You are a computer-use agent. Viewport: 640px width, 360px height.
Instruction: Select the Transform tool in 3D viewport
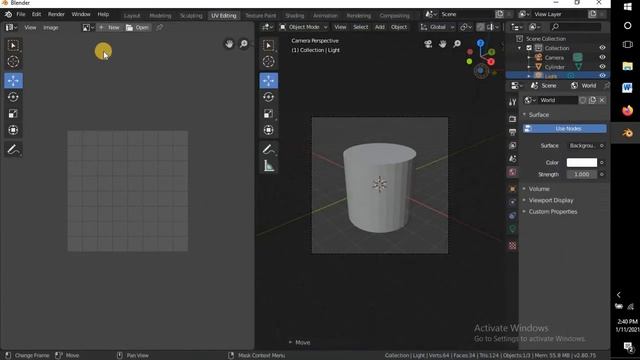(x=269, y=130)
